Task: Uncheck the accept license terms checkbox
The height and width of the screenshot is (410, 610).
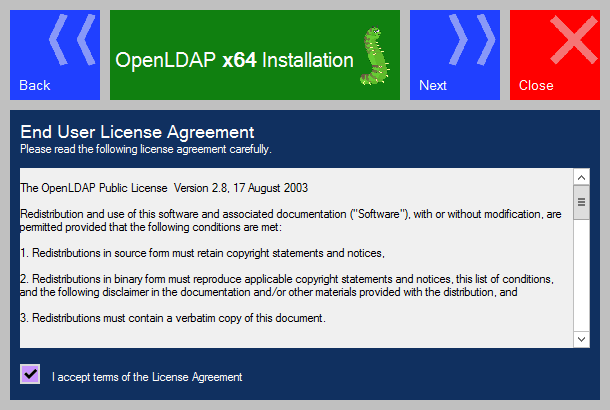Action: [x=30, y=374]
